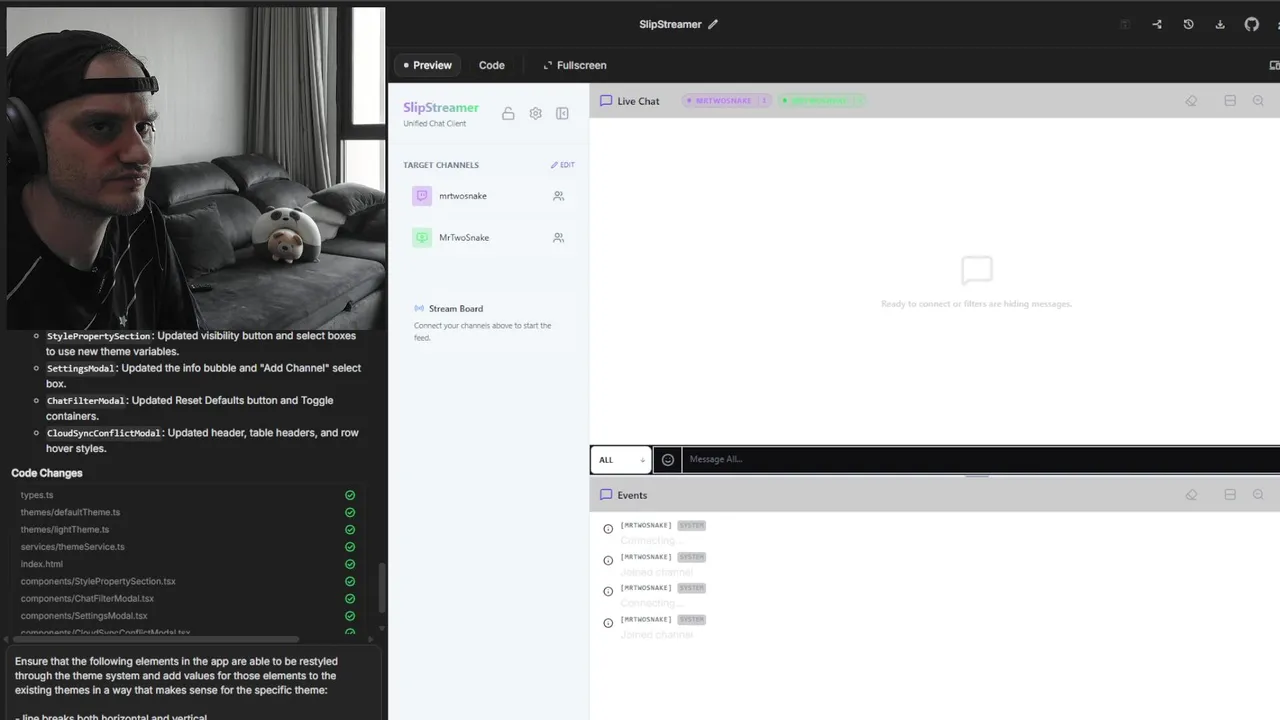Click SYSTEM badge on first event
This screenshot has width=1280, height=720.
click(x=691, y=526)
